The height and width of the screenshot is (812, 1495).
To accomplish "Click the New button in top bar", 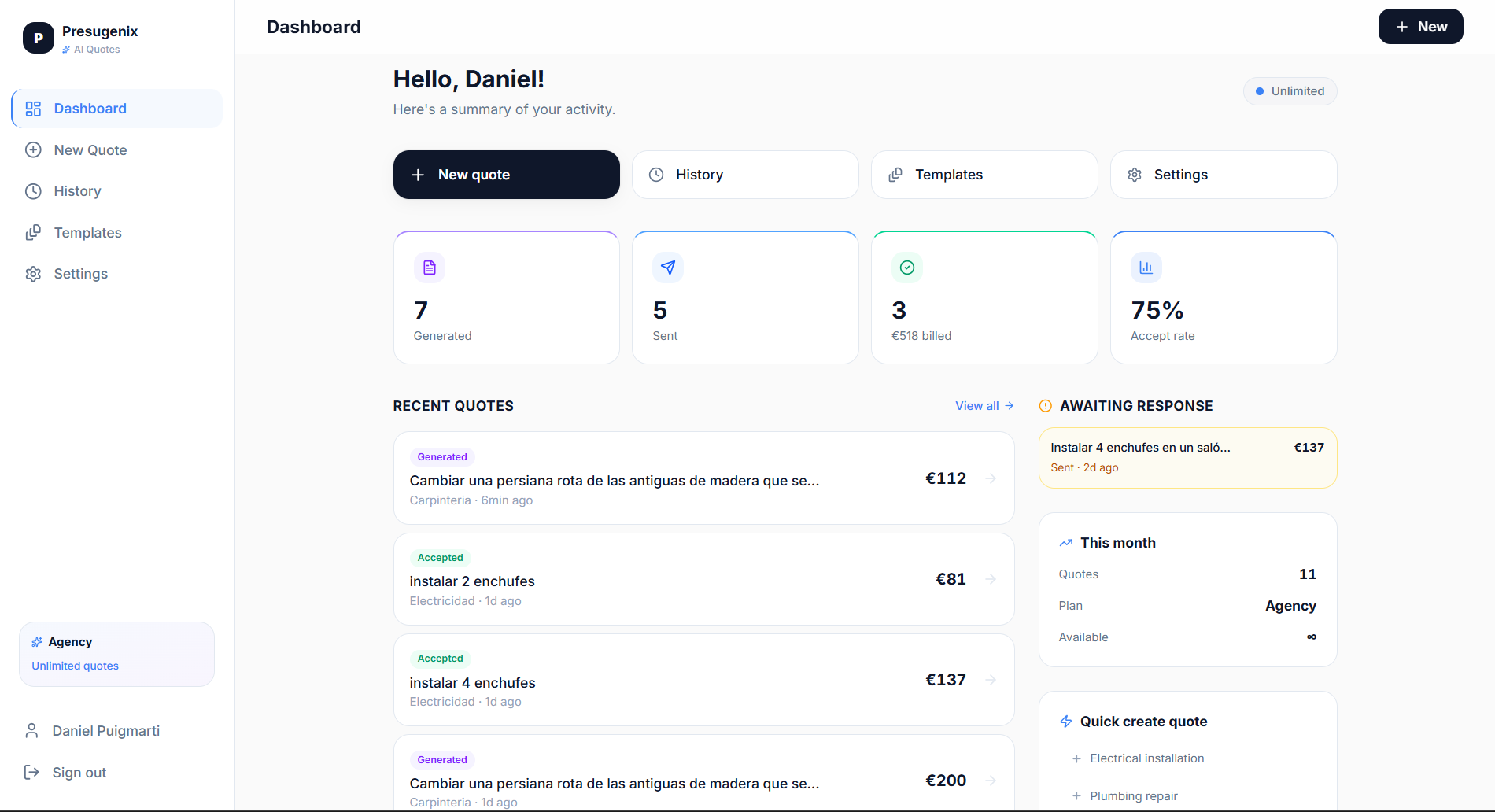I will (1421, 27).
